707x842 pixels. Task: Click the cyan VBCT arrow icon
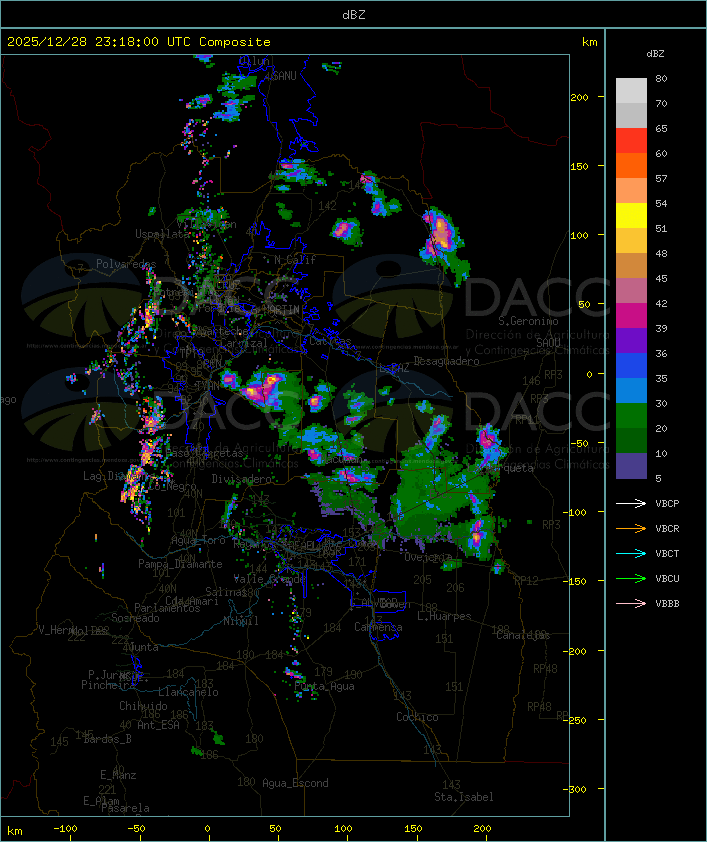[x=631, y=553]
